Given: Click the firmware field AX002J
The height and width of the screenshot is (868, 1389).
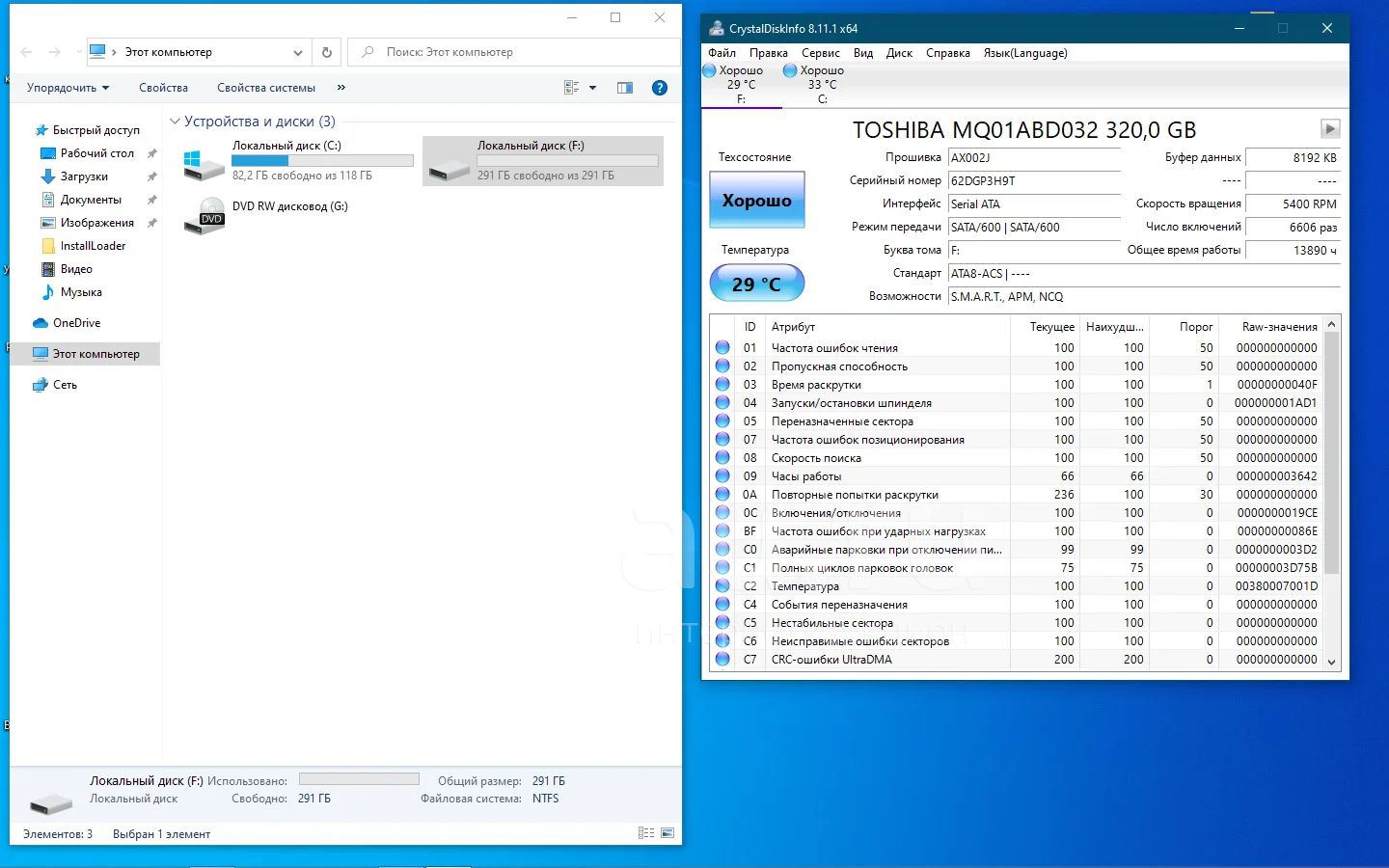Looking at the screenshot, I should point(1034,157).
